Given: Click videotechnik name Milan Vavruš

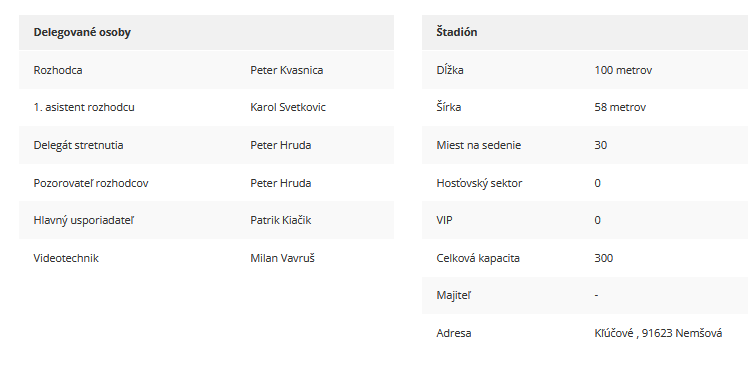Looking at the screenshot, I should (282, 258).
